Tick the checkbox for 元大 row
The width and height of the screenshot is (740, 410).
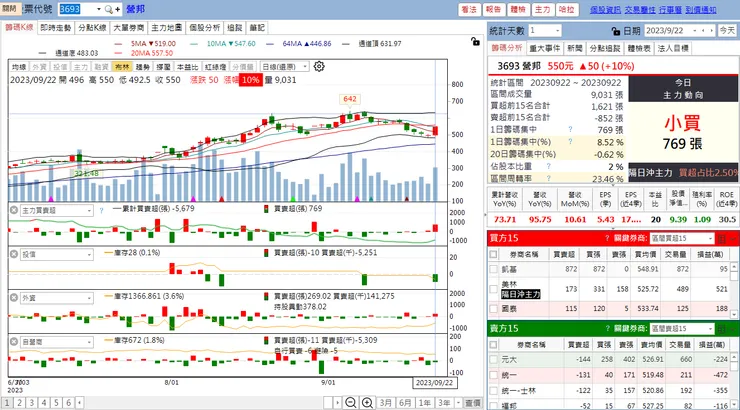point(494,360)
